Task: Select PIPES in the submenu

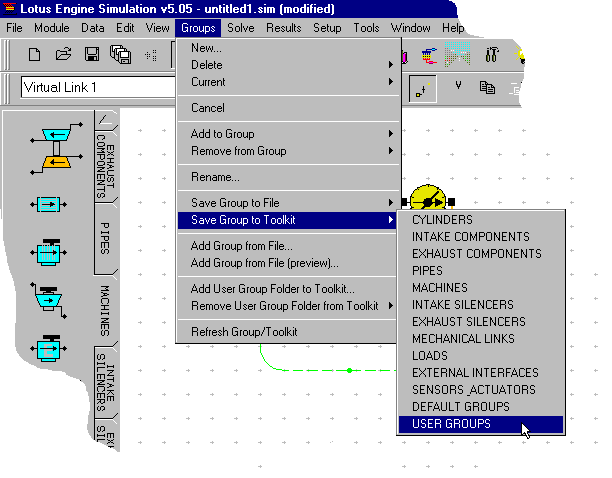Action: 481,271
